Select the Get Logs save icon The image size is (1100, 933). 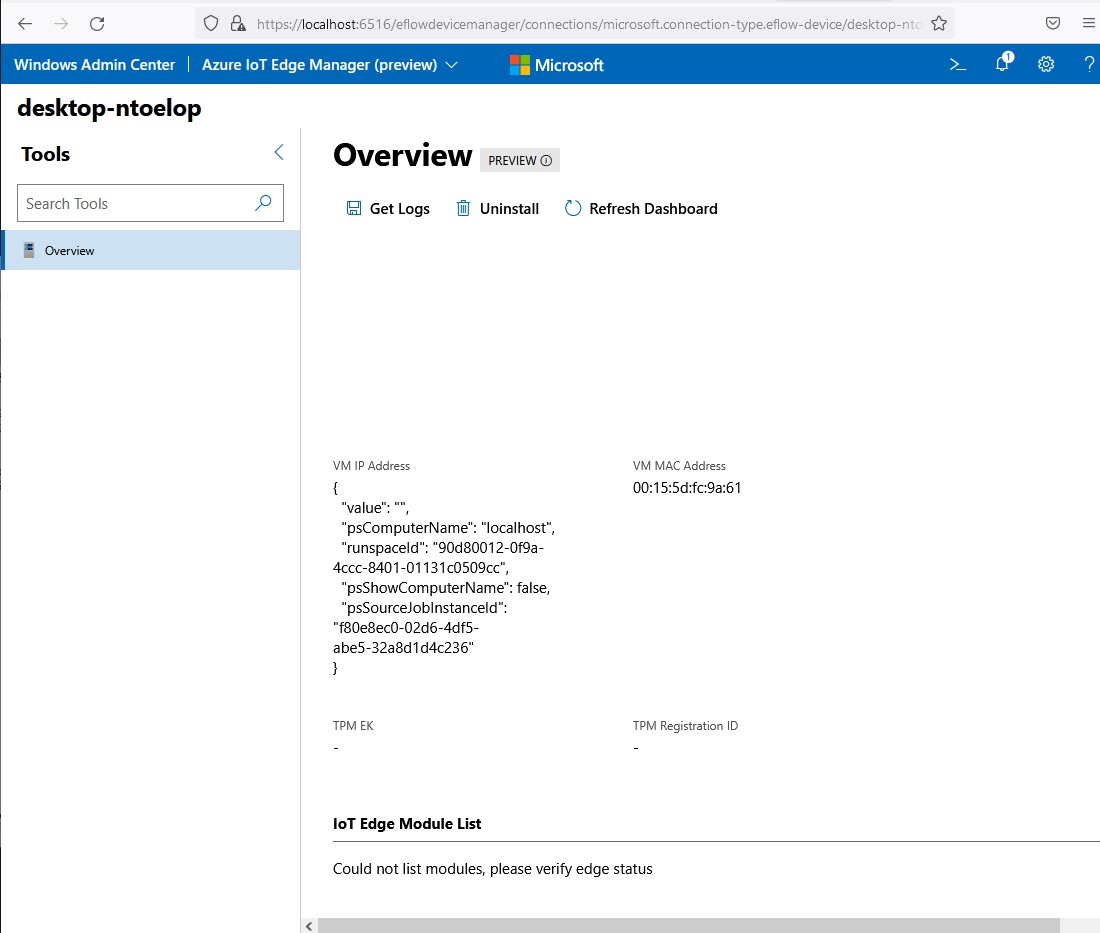pos(354,208)
